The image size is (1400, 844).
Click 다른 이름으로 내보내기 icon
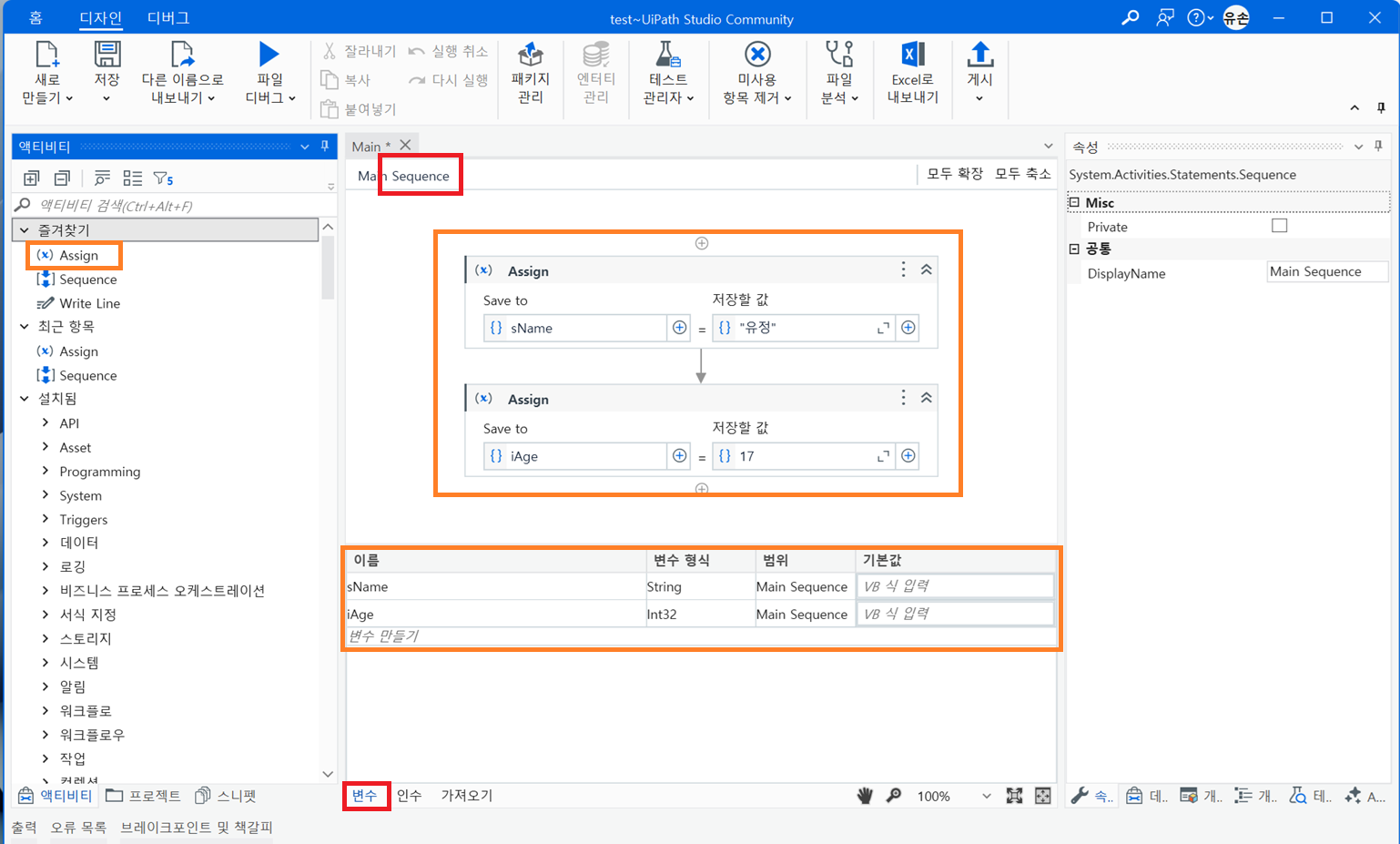(x=183, y=55)
